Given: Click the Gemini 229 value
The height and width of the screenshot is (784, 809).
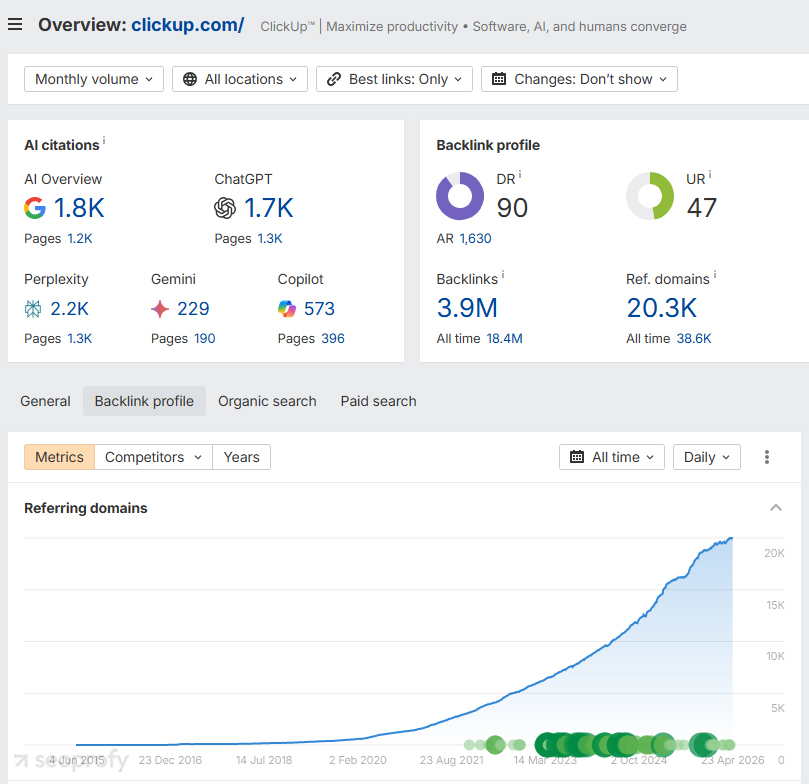Looking at the screenshot, I should click(193, 309).
